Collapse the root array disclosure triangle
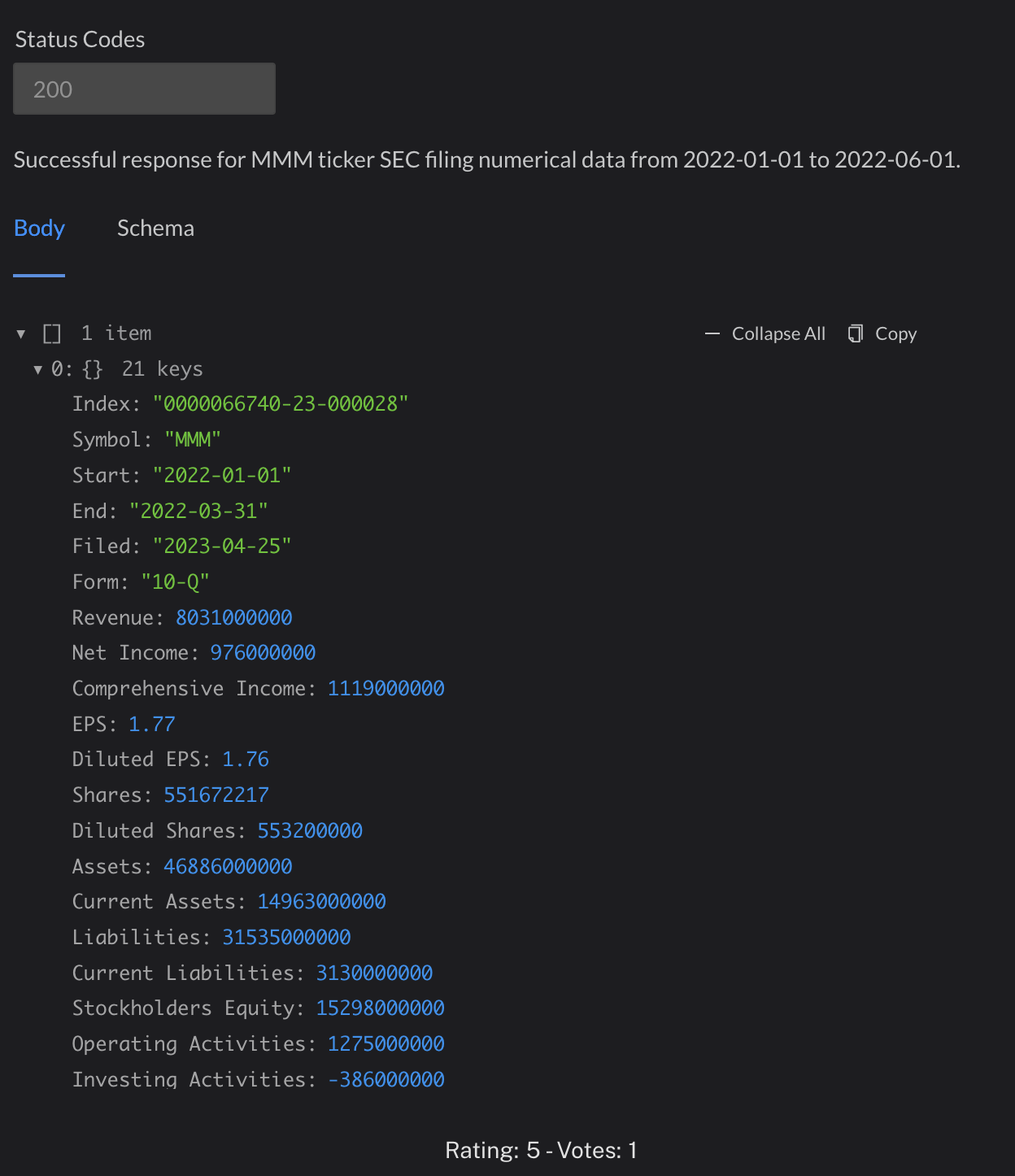This screenshot has height=1176, width=1015. click(20, 333)
